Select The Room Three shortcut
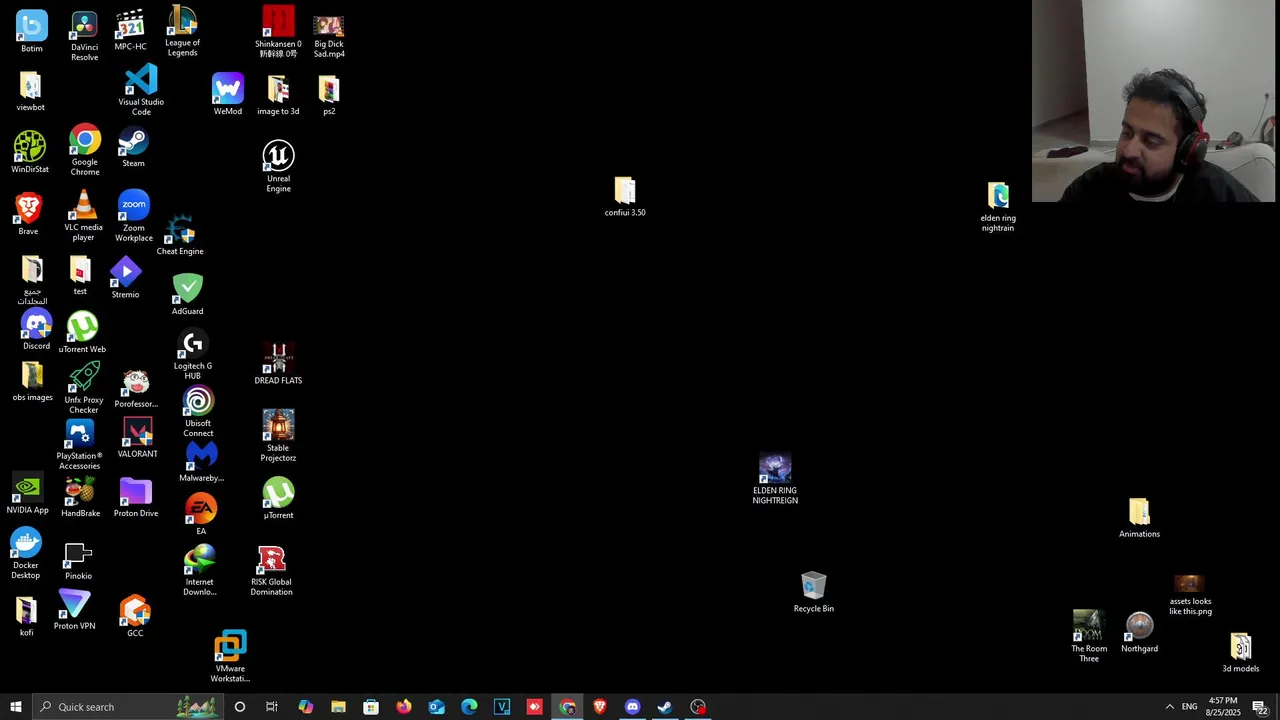 click(x=1089, y=636)
